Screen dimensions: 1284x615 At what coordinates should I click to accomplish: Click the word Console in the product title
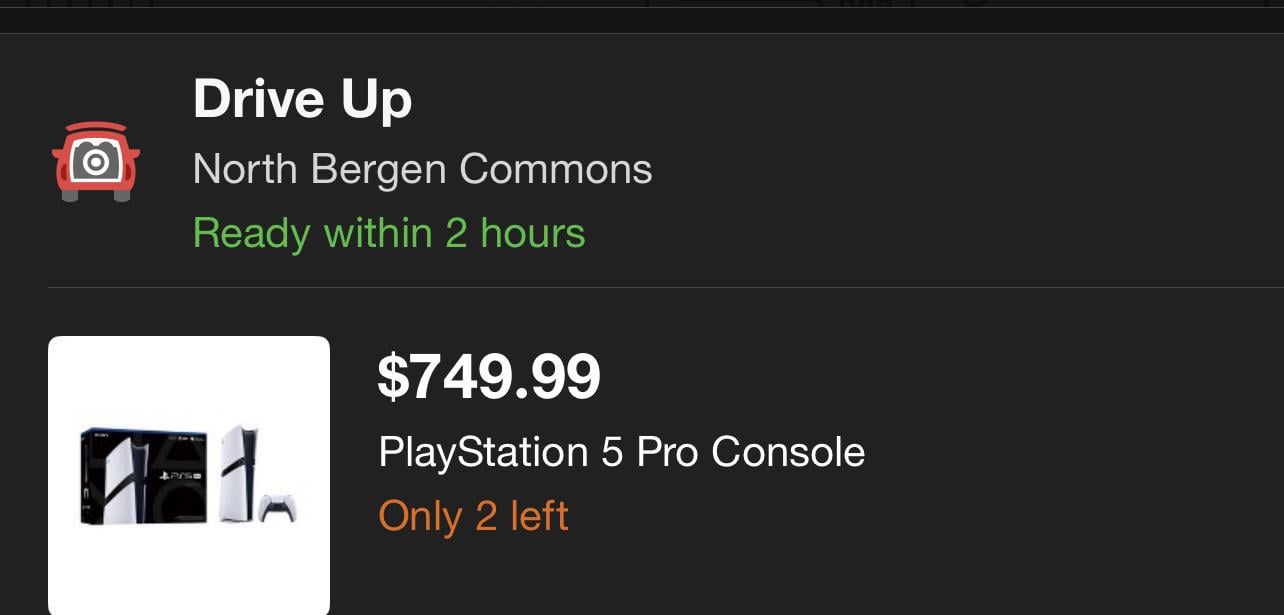click(x=788, y=453)
